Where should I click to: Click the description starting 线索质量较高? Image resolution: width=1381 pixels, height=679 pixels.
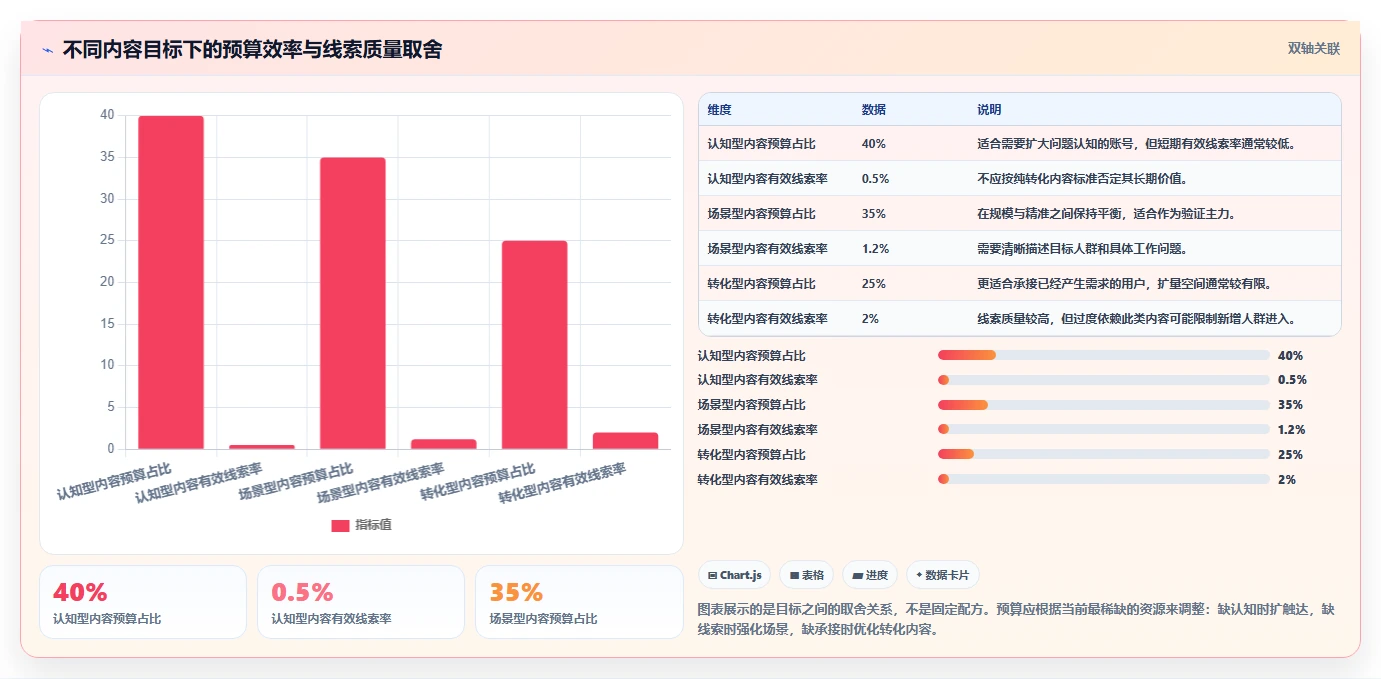[1137, 319]
